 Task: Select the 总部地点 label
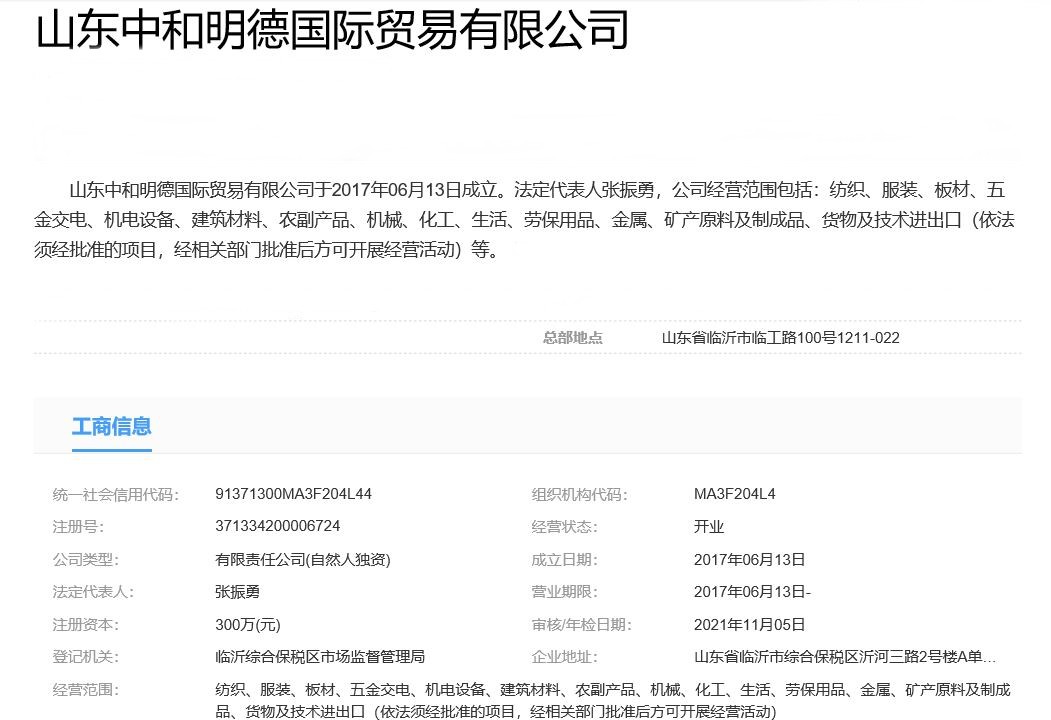click(x=572, y=337)
